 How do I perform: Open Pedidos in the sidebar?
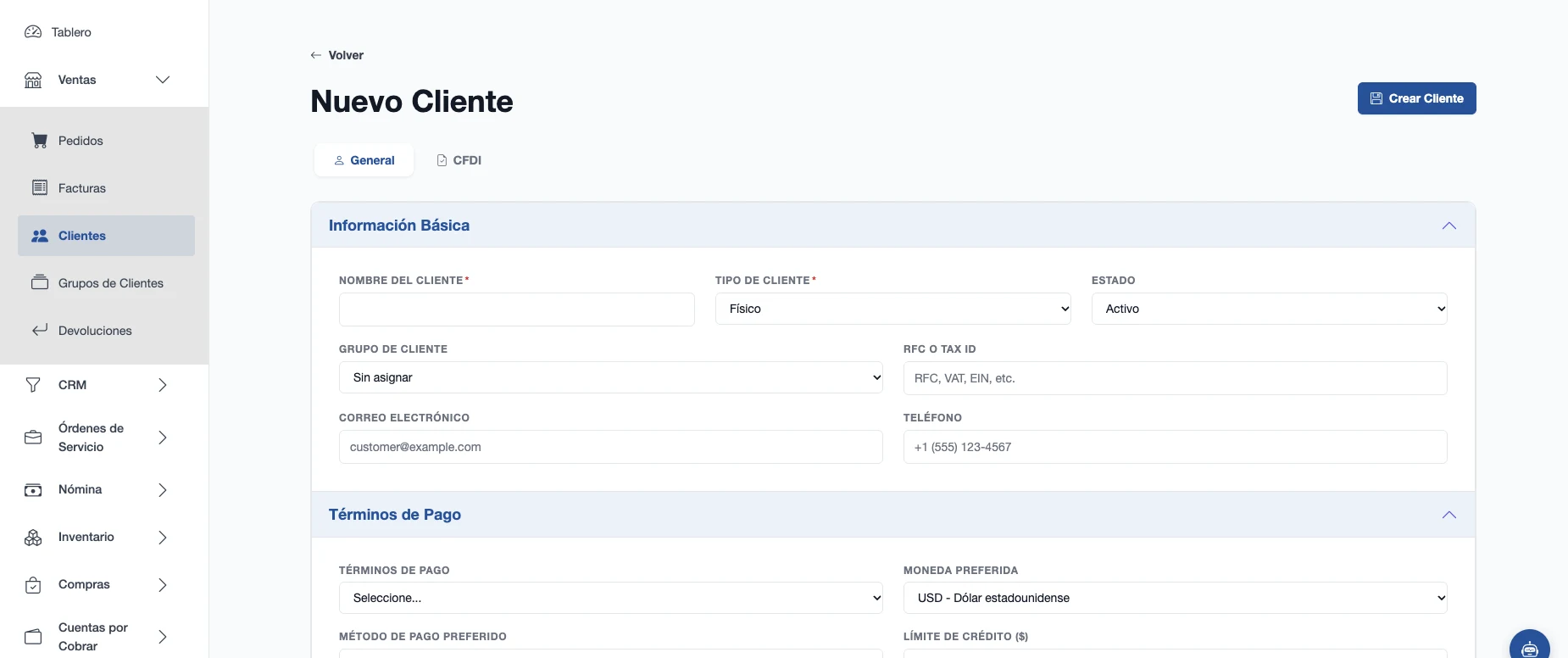[106, 141]
